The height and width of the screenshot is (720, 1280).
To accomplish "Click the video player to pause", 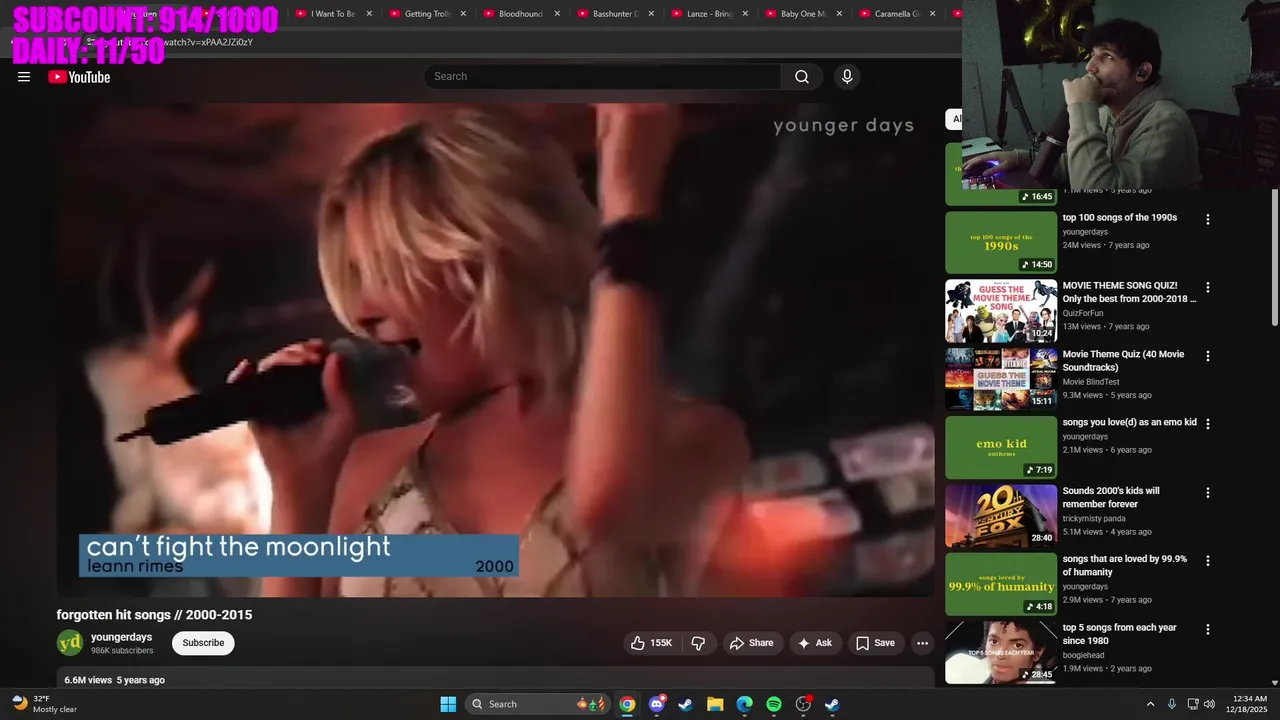I will [x=495, y=350].
